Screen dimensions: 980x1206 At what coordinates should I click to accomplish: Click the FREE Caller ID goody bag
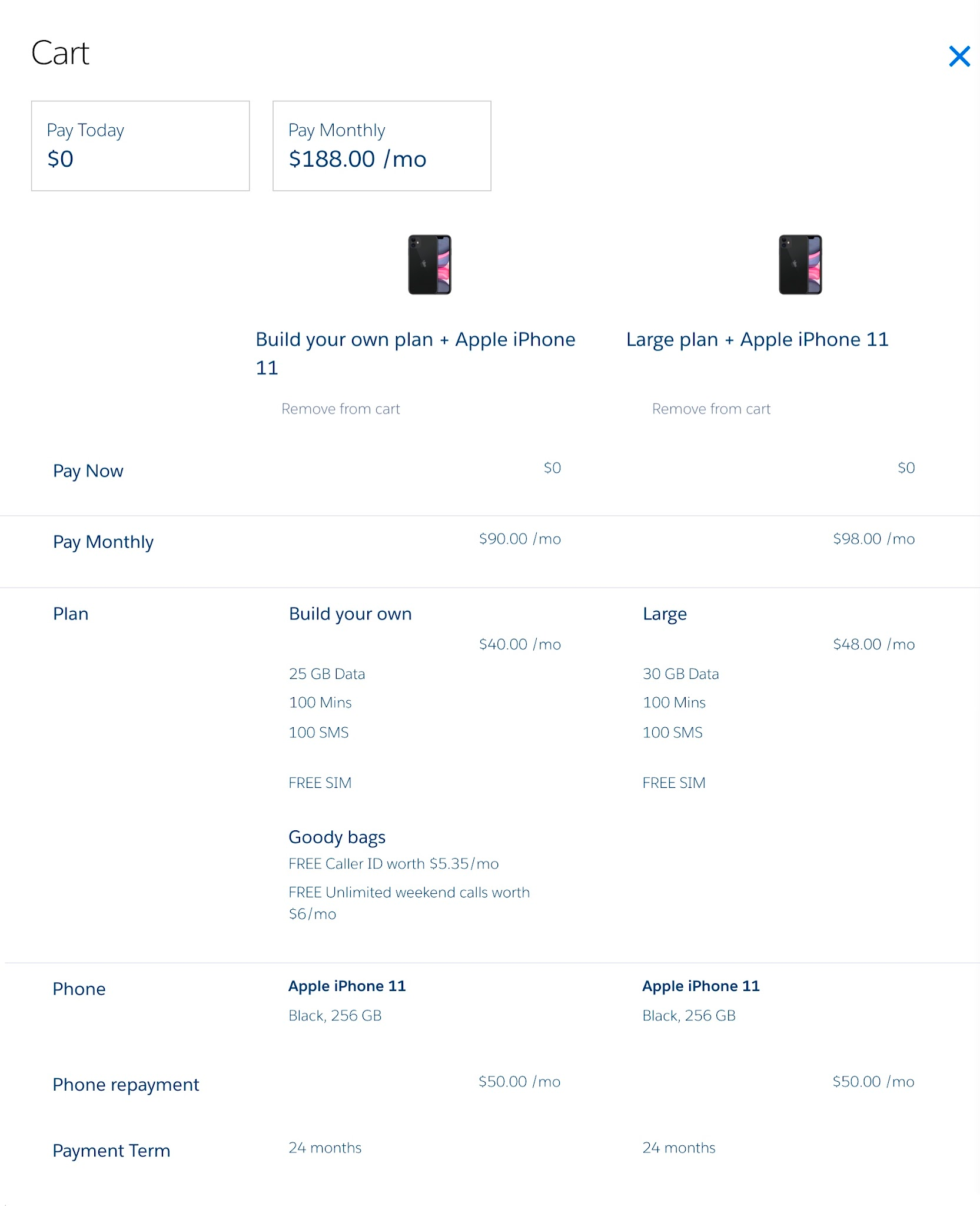[x=393, y=864]
